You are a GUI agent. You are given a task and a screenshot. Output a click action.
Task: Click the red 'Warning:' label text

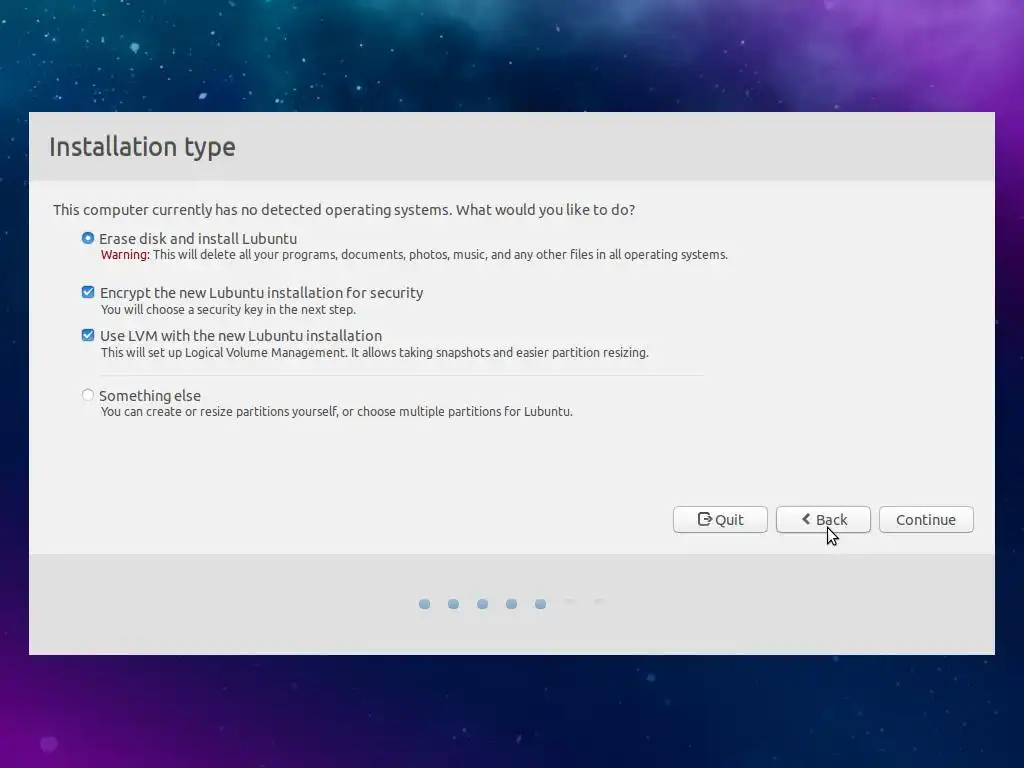point(125,255)
